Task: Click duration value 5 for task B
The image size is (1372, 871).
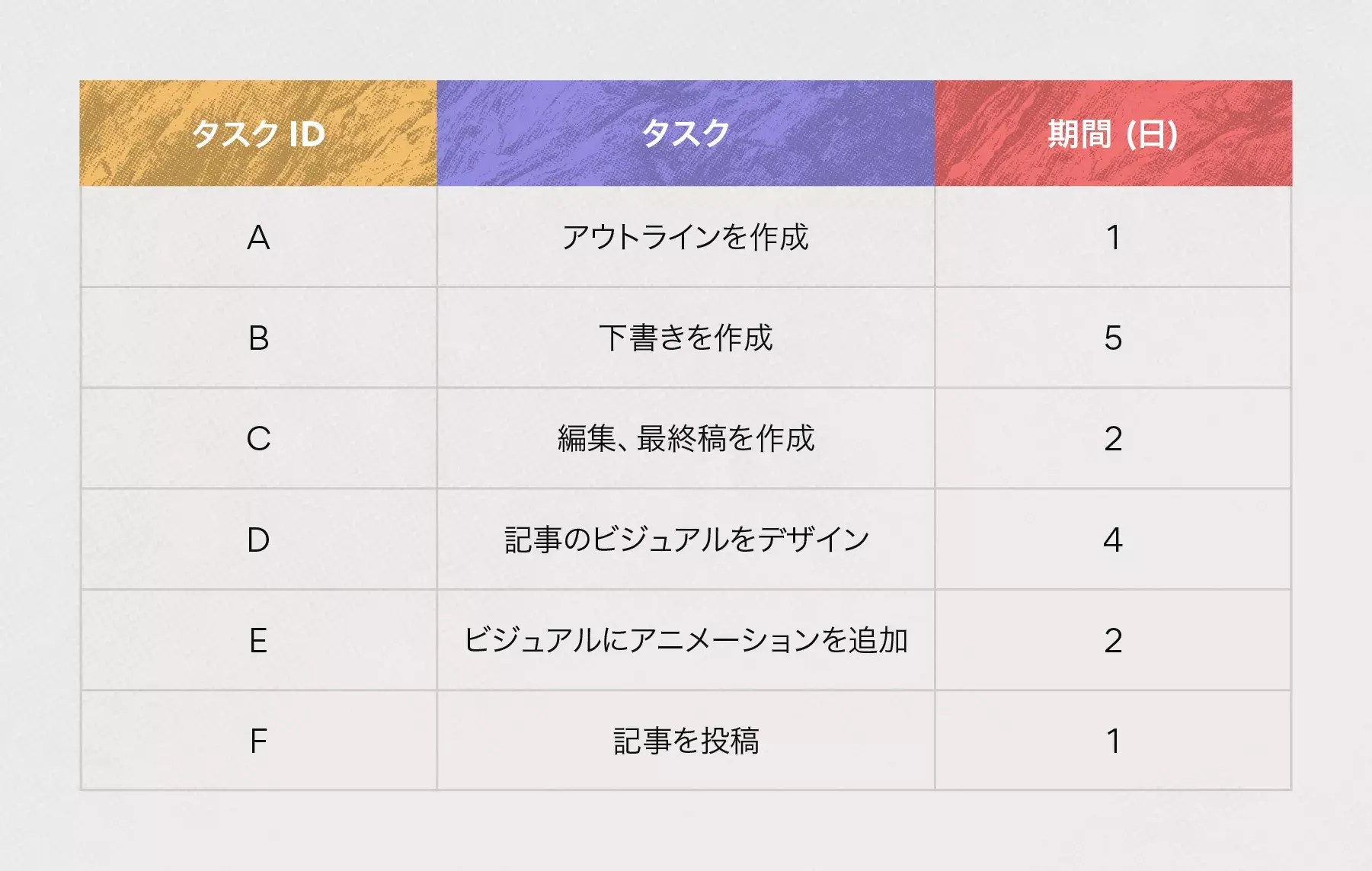Action: click(1113, 338)
